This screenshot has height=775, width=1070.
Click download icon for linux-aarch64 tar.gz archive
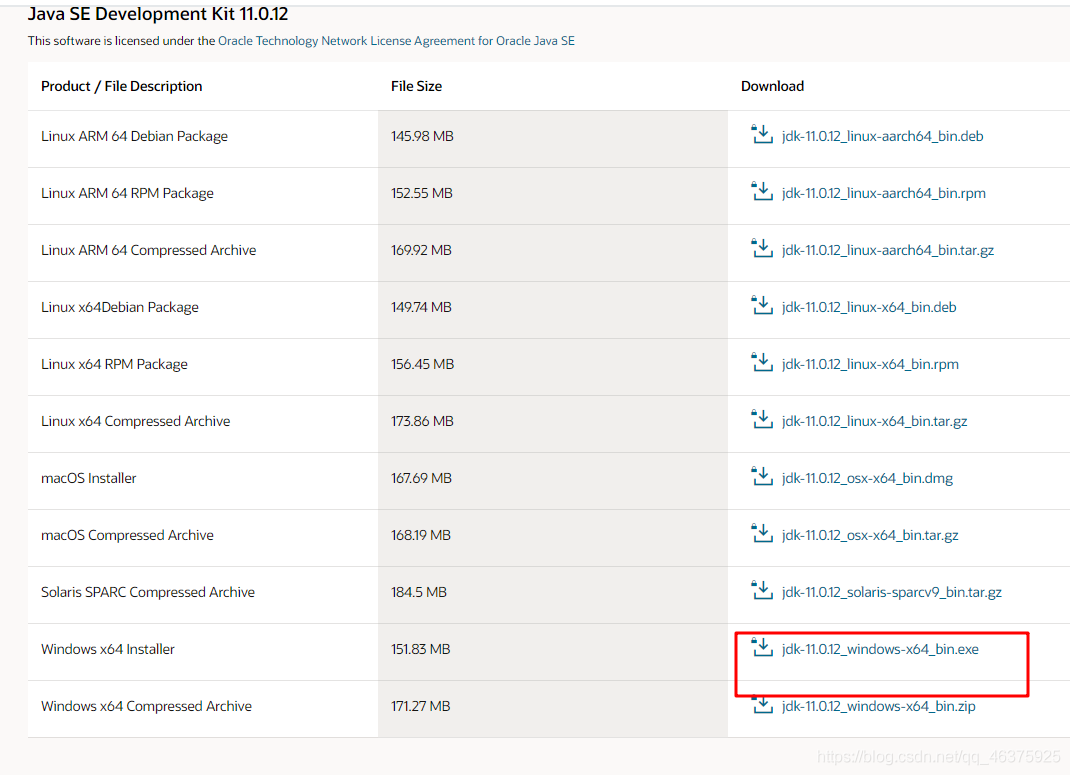[x=762, y=249]
